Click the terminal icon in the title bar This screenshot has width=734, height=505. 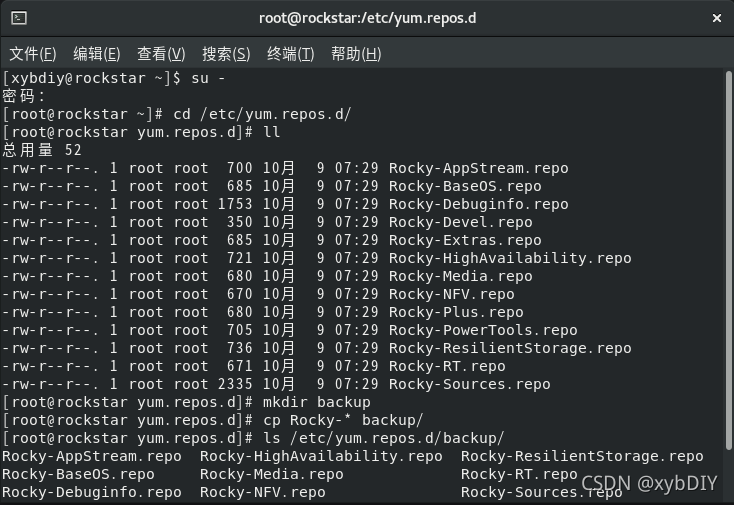coord(19,18)
